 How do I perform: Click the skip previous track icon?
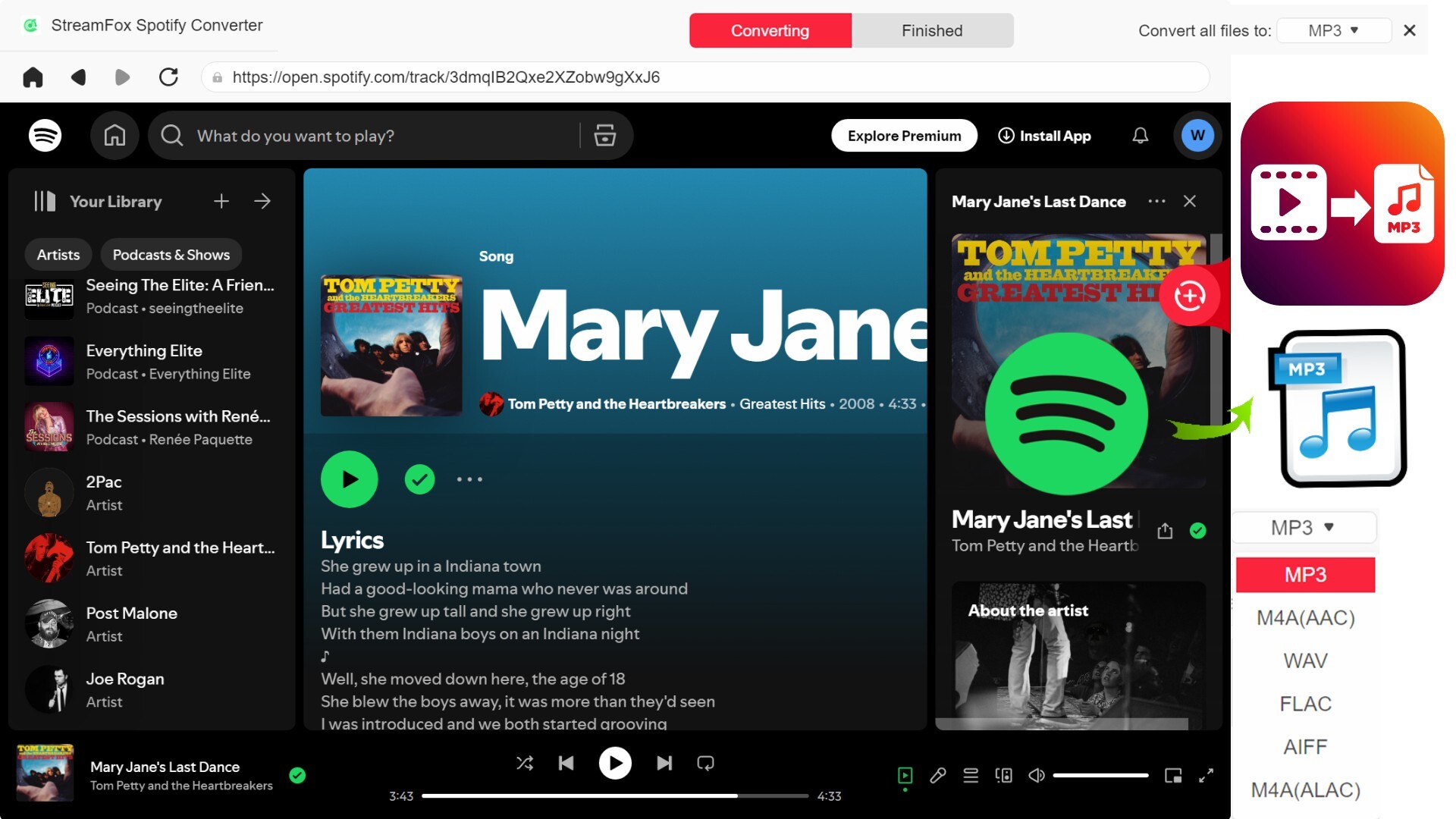point(566,763)
